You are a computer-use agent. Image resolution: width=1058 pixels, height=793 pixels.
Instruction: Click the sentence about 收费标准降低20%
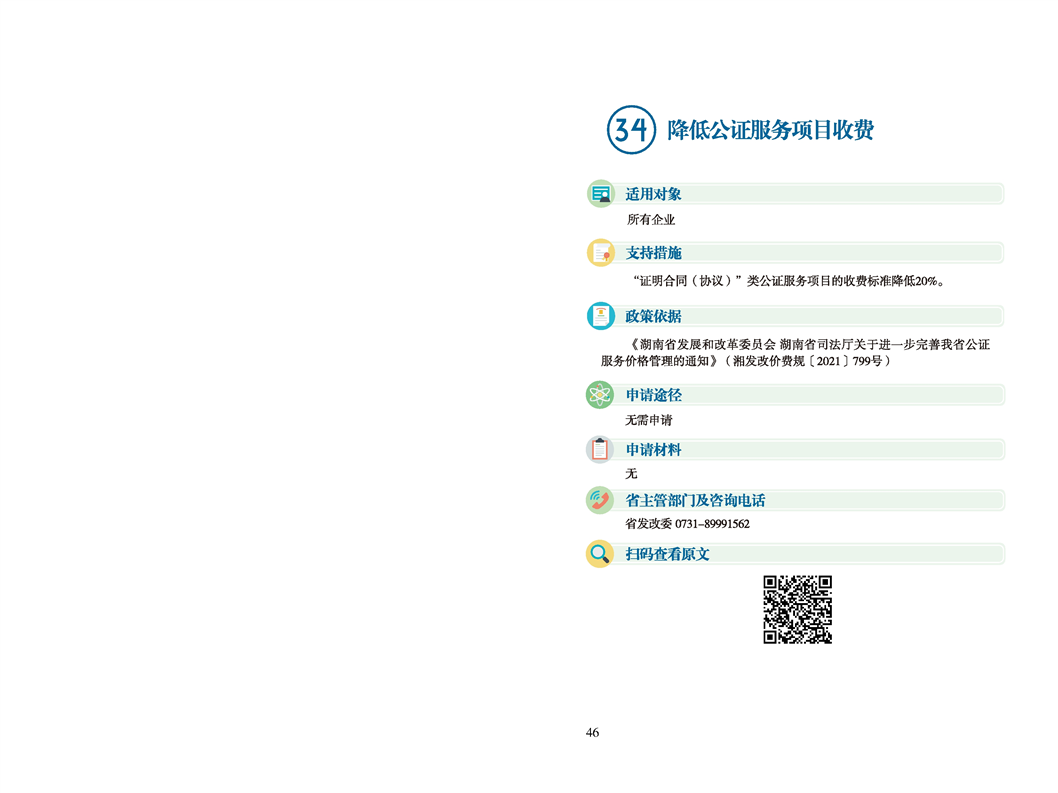[788, 281]
